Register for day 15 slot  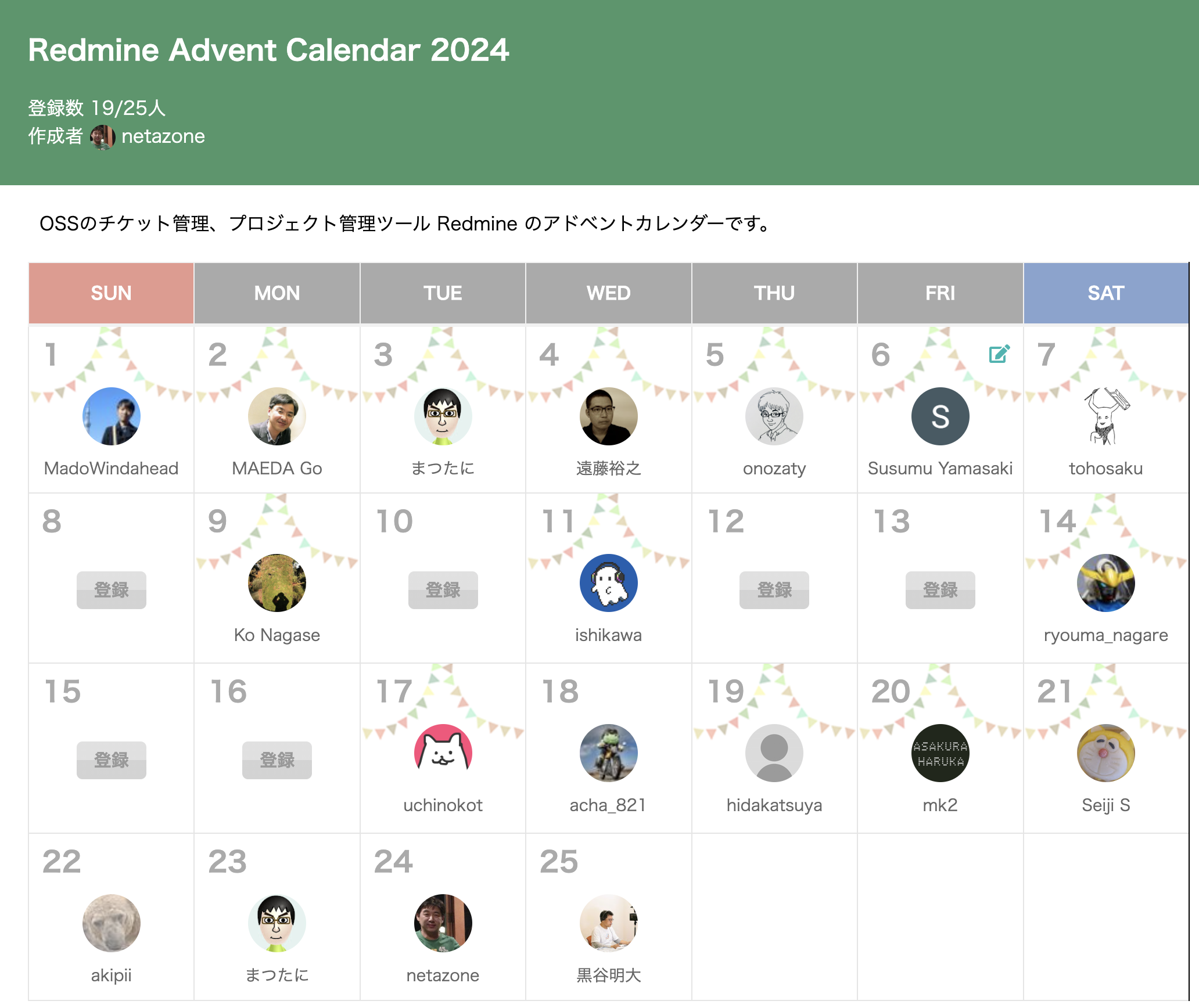tap(111, 760)
